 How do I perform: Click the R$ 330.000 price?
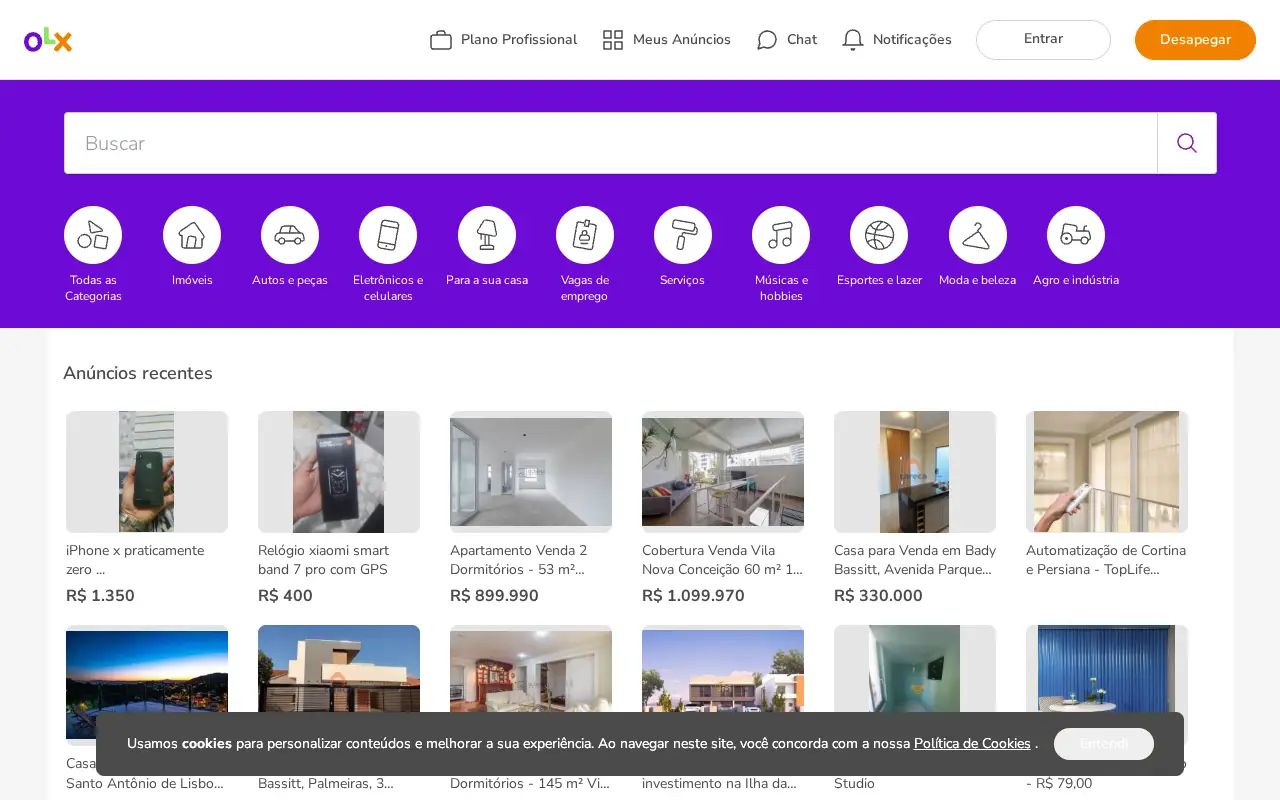click(x=878, y=596)
